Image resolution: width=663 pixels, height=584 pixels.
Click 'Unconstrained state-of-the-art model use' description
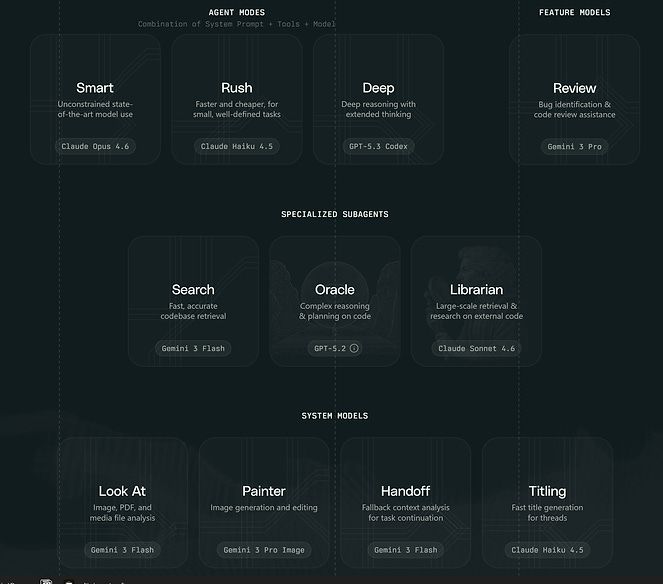95,109
